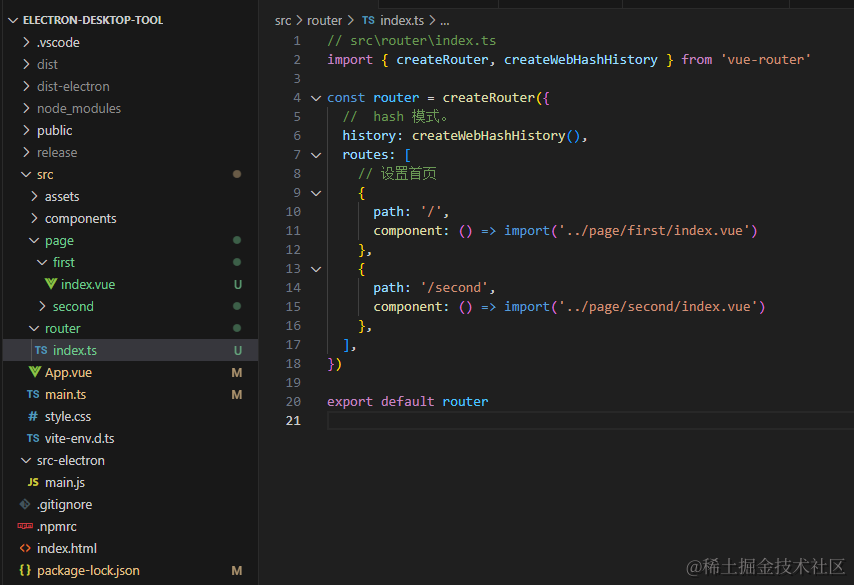Expand the second page folder

[43, 306]
